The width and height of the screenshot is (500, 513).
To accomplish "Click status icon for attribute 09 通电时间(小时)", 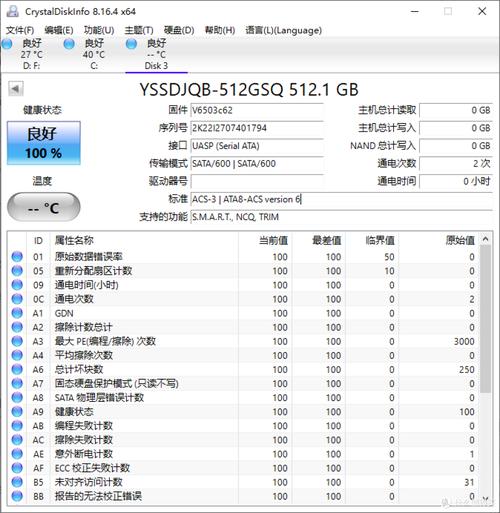I will pos(17,285).
